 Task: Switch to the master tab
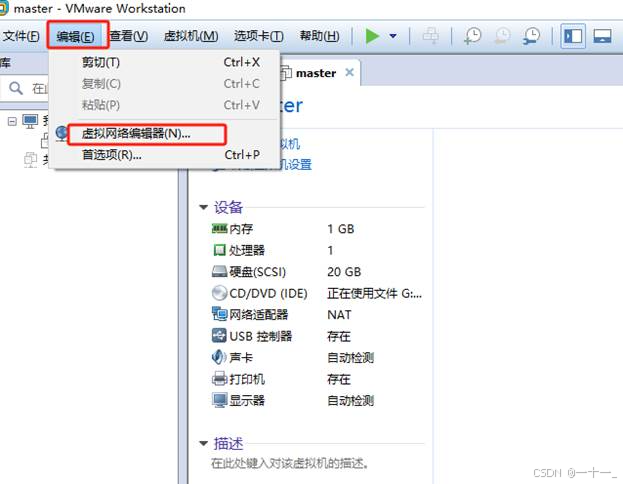[316, 73]
